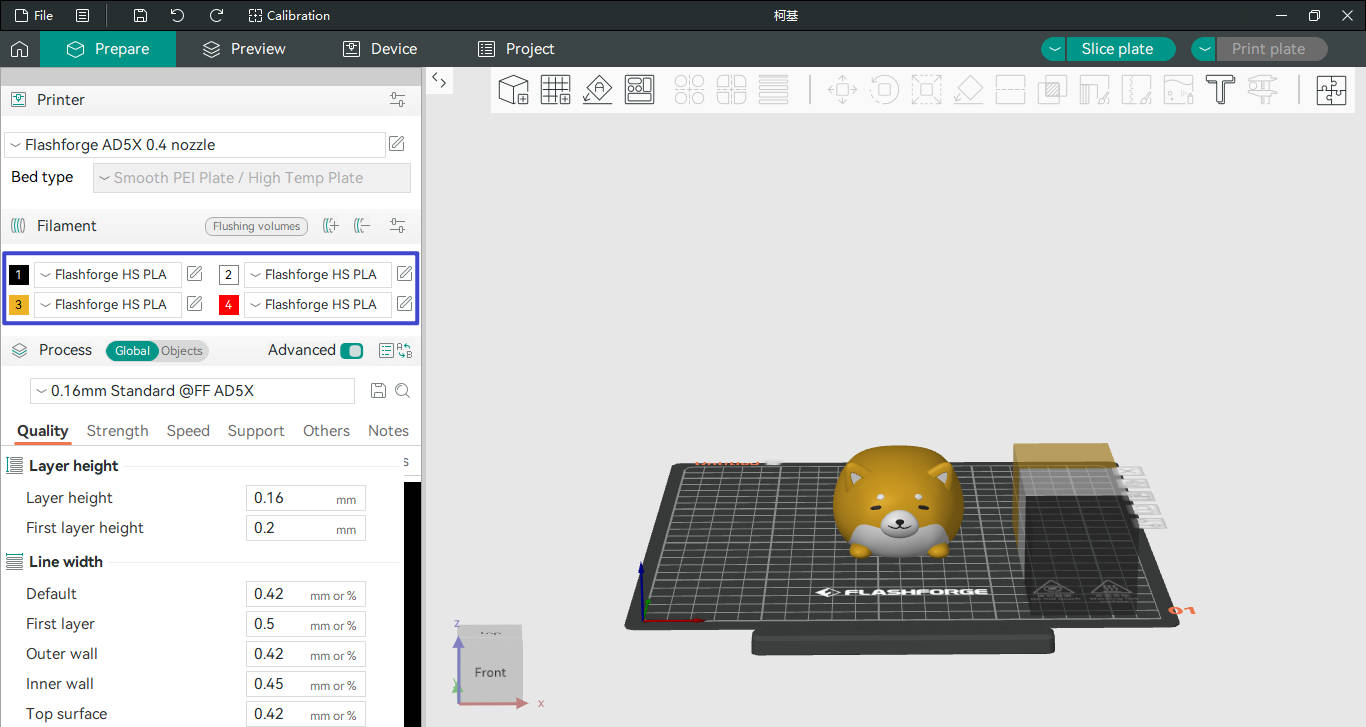Viewport: 1366px width, 727px height.
Task: Open filament 2 Flashforge HS PLA dropdown
Action: (318, 274)
